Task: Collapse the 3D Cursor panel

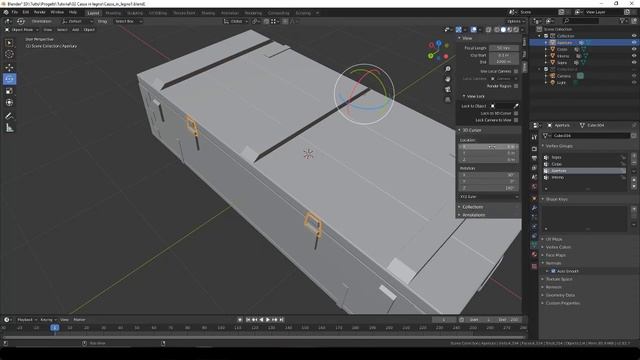Action: [471, 130]
